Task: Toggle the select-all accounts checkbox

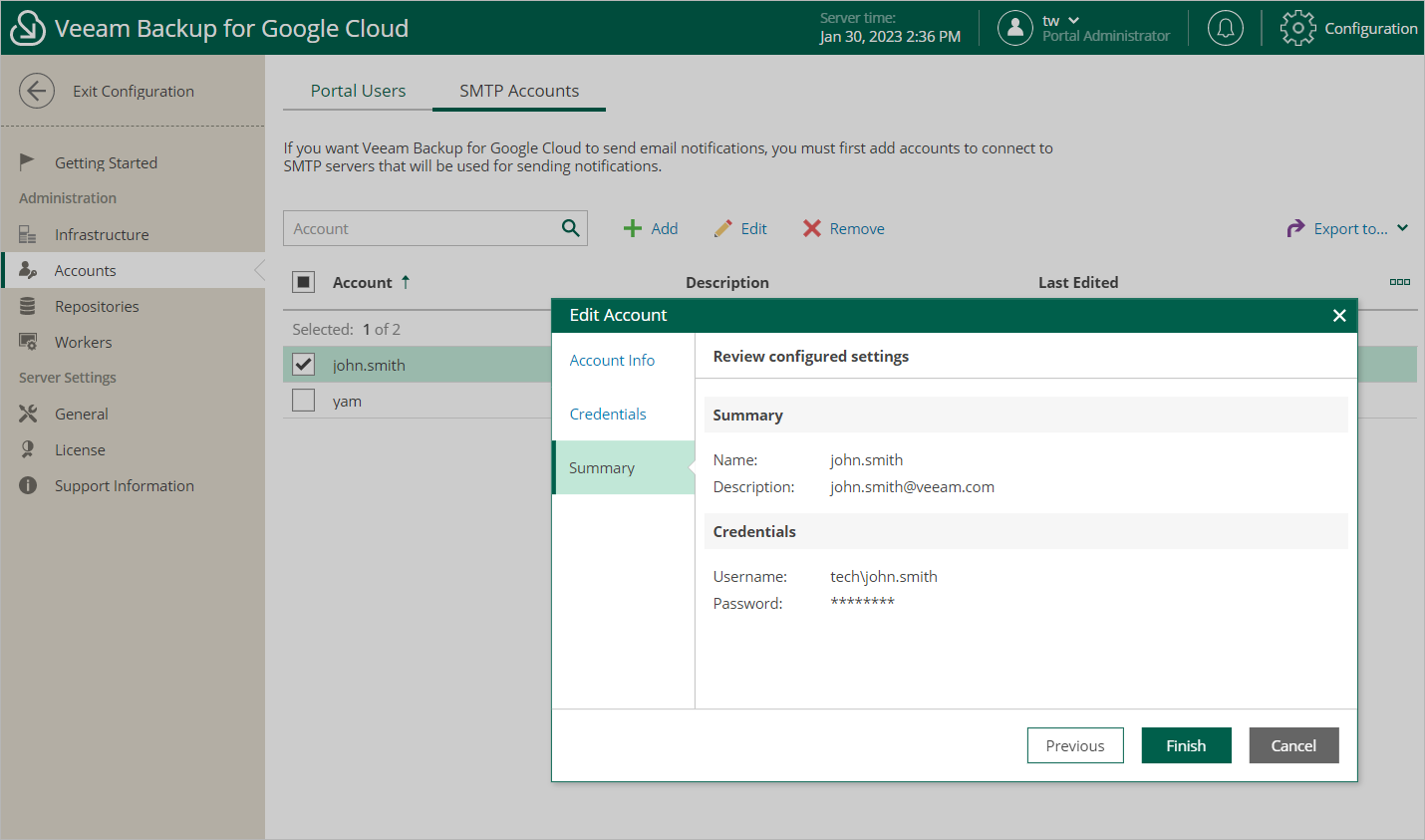Action: pyautogui.click(x=304, y=282)
